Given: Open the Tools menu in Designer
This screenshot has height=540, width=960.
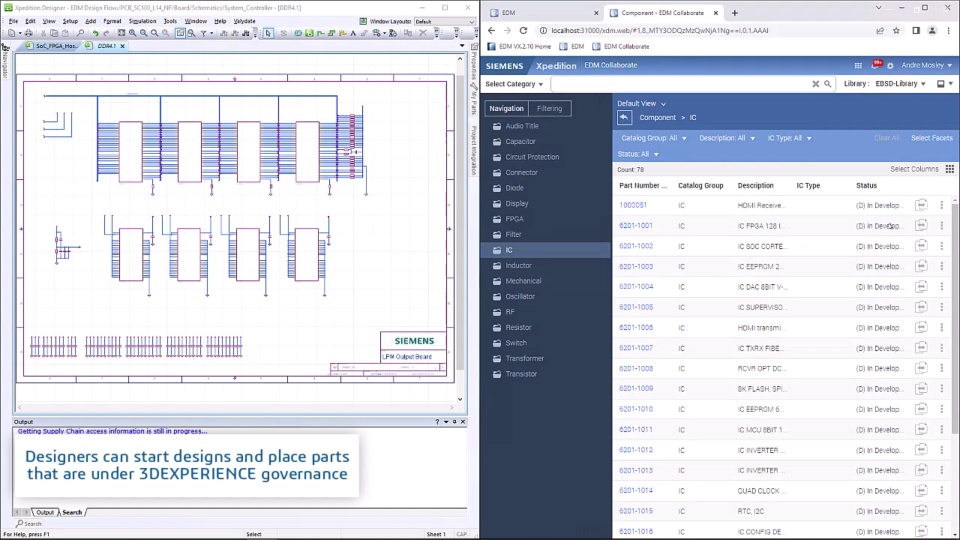Looking at the screenshot, I should pyautogui.click(x=170, y=21).
